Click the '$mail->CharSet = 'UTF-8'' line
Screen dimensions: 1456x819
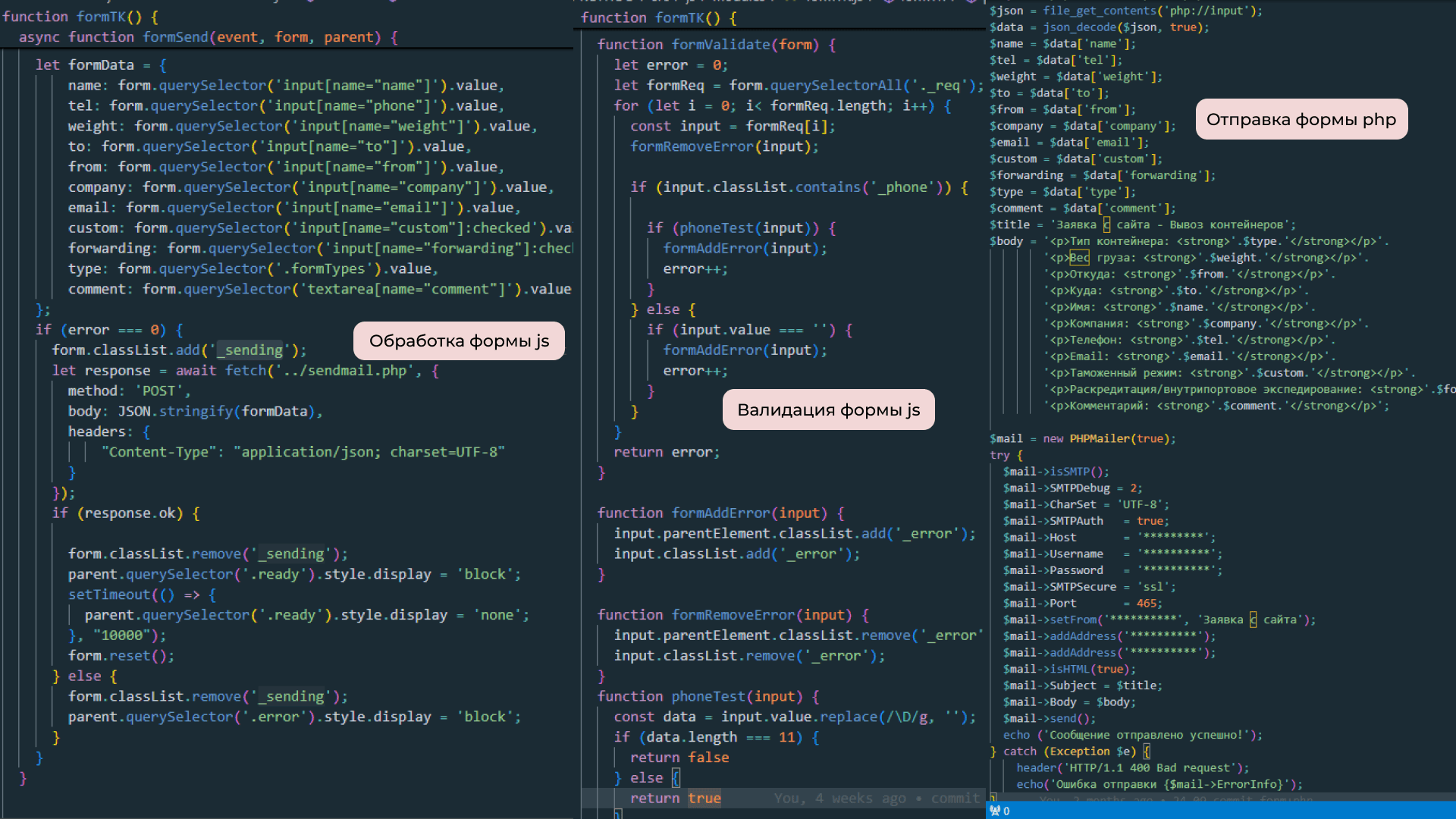click(1087, 505)
